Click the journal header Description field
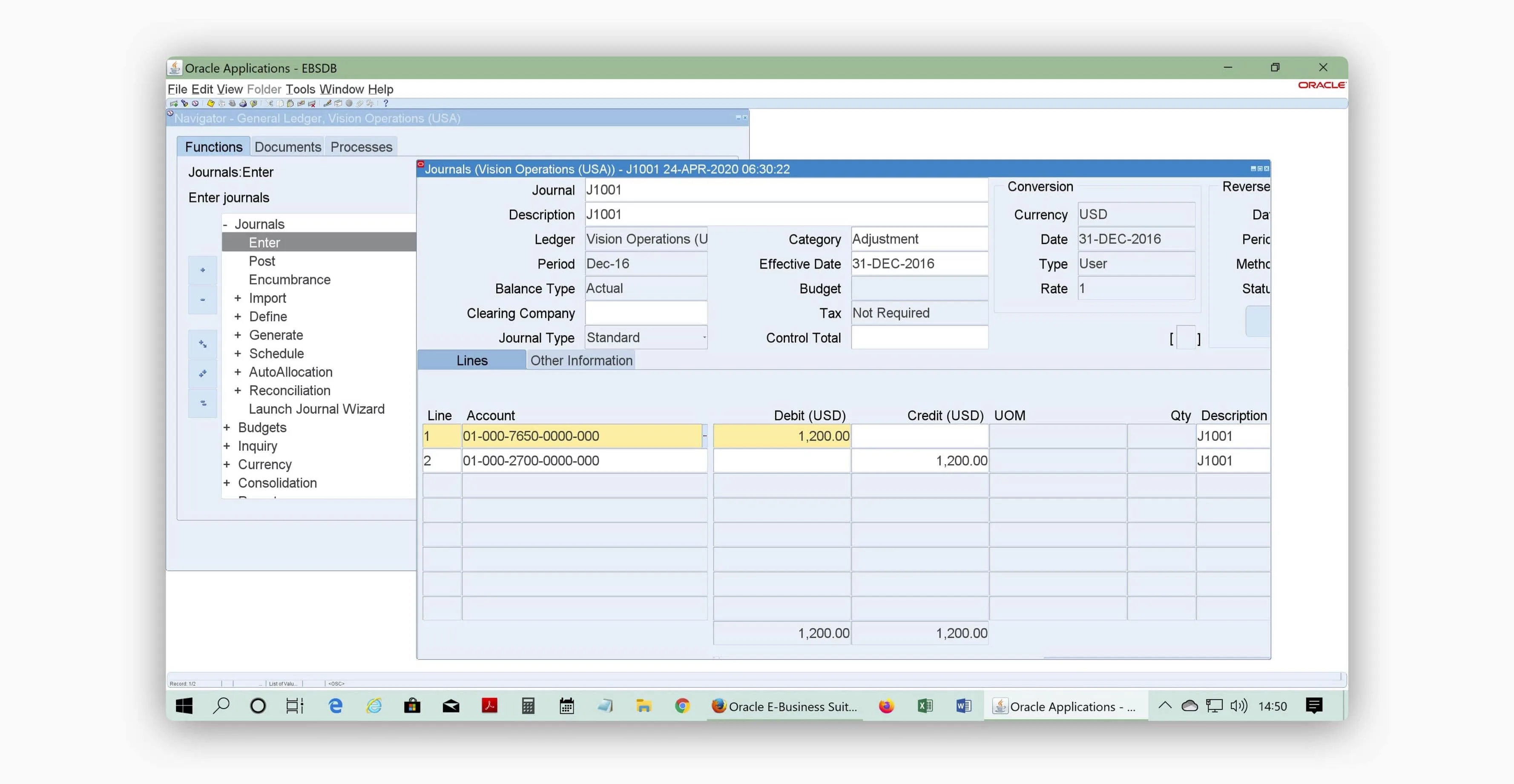 tap(787, 215)
